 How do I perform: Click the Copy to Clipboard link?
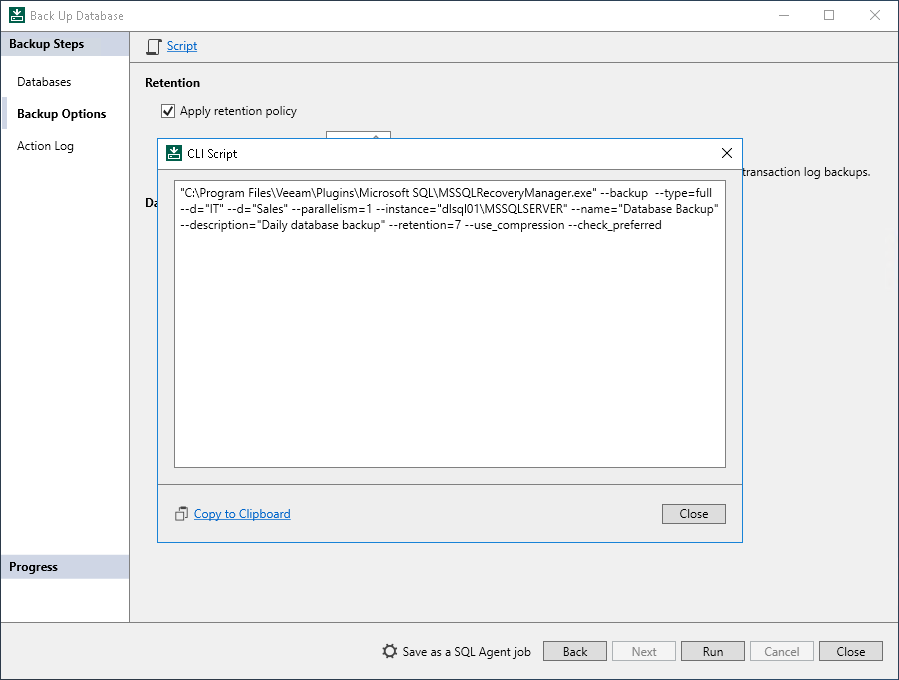[x=241, y=513]
